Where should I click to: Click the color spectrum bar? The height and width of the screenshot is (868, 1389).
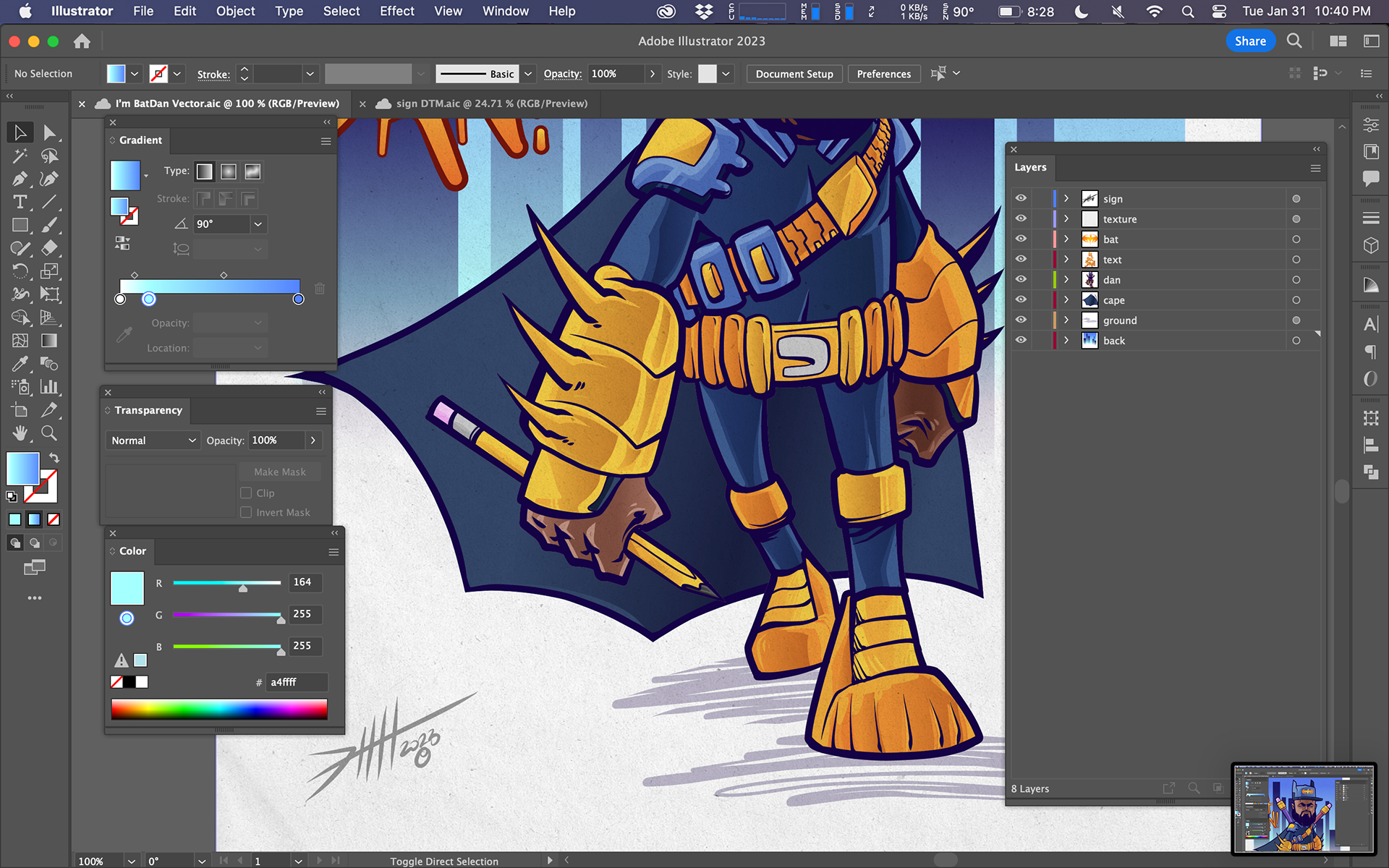click(x=219, y=709)
